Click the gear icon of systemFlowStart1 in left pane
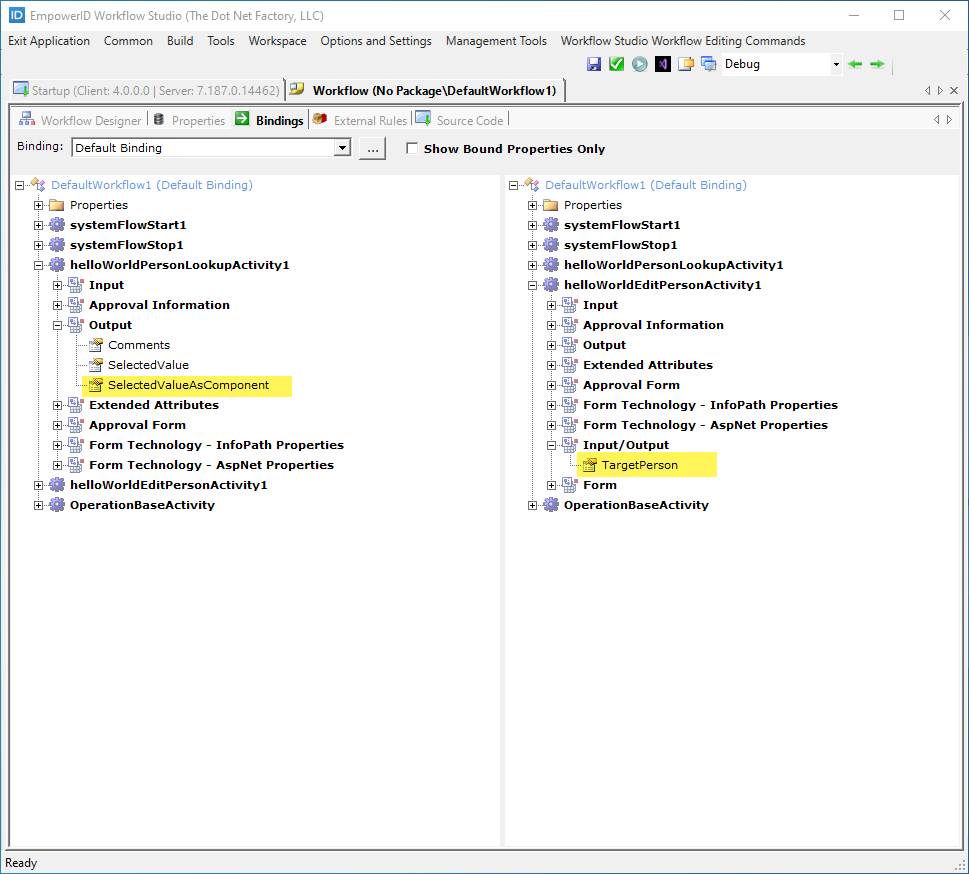This screenshot has width=969, height=874. 57,225
